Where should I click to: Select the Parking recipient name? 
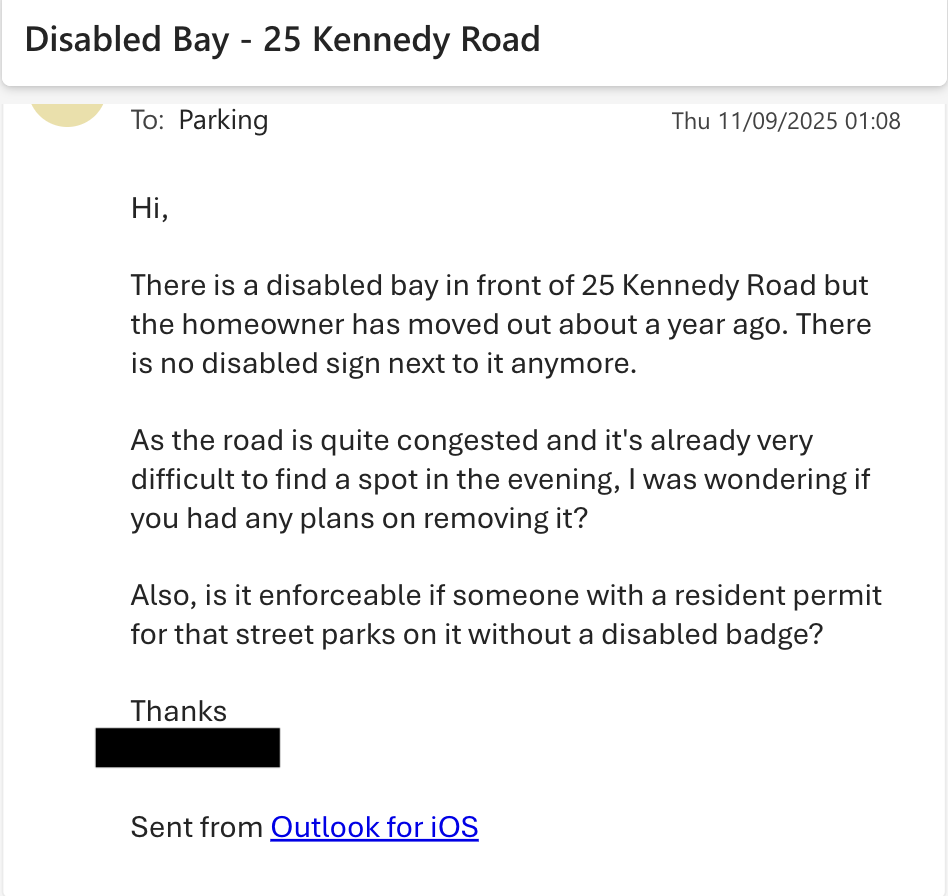[223, 120]
